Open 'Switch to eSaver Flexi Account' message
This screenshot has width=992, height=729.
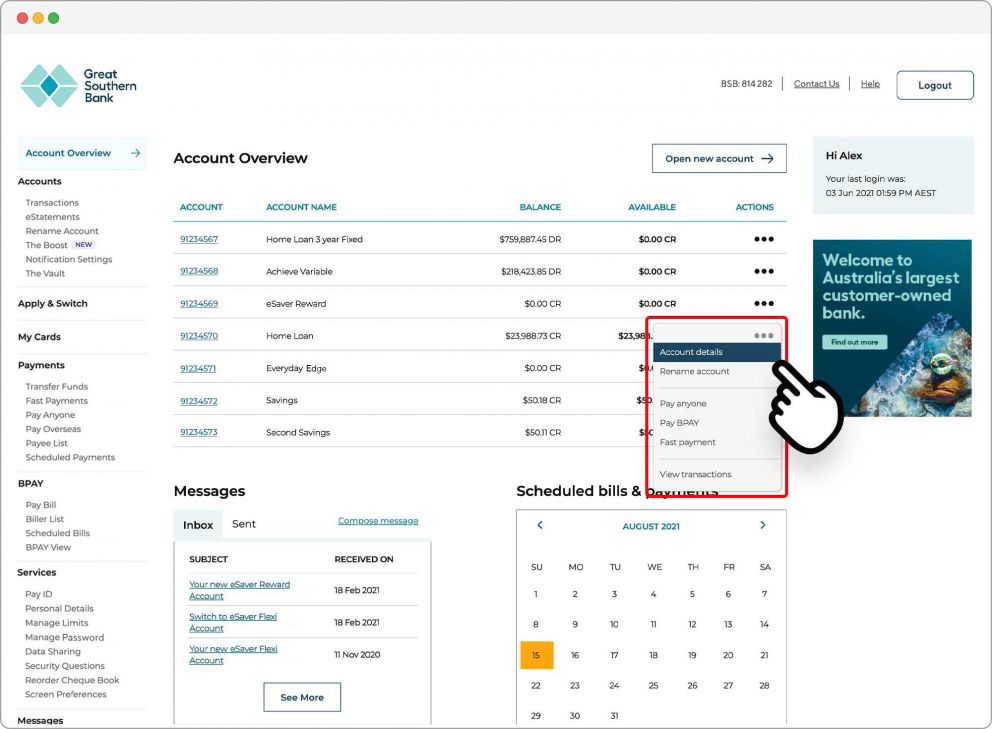pos(233,623)
